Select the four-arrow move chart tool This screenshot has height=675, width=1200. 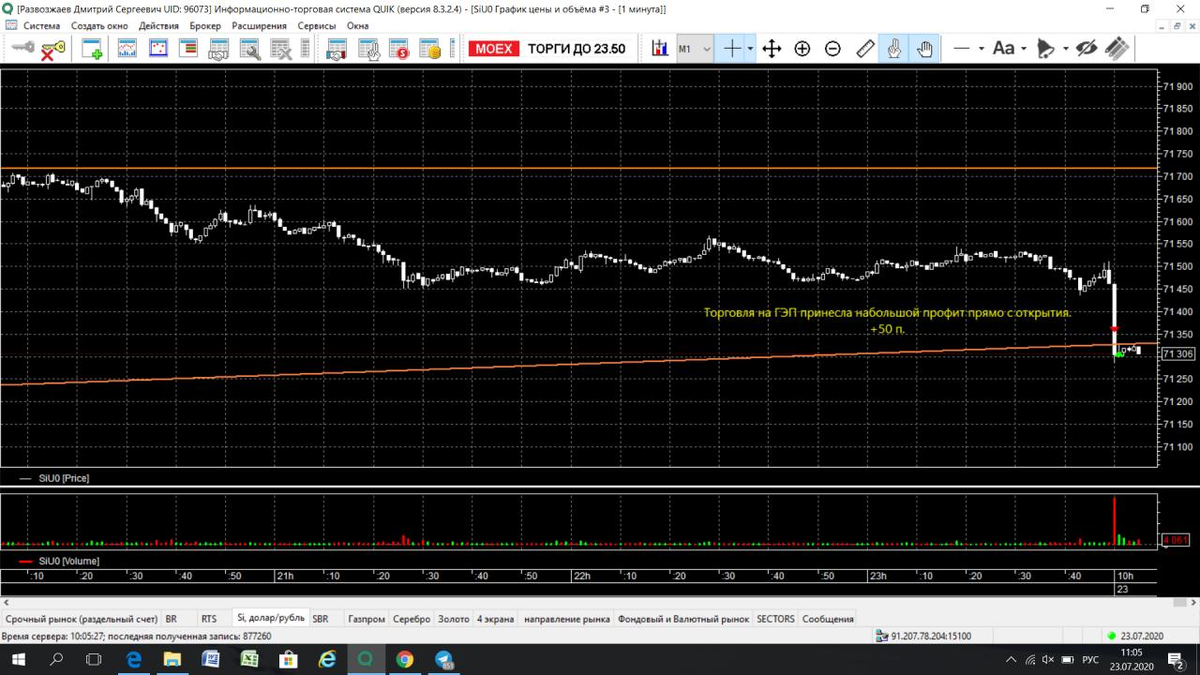771,48
